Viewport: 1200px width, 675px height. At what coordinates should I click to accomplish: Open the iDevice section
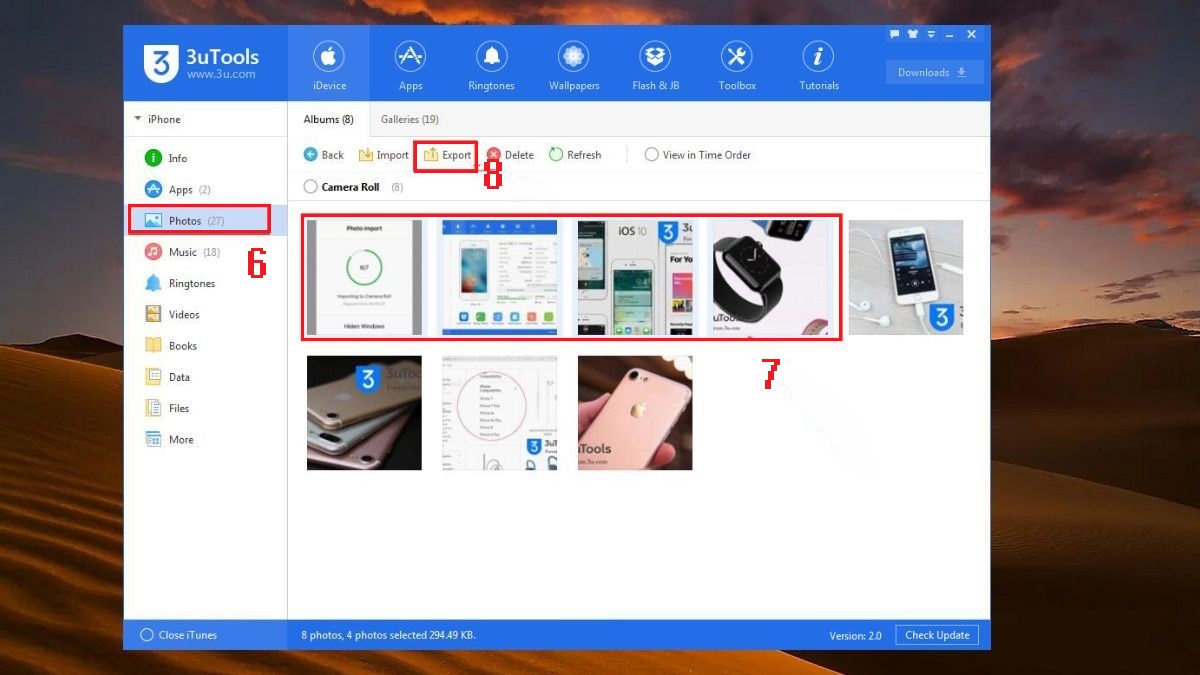329,65
